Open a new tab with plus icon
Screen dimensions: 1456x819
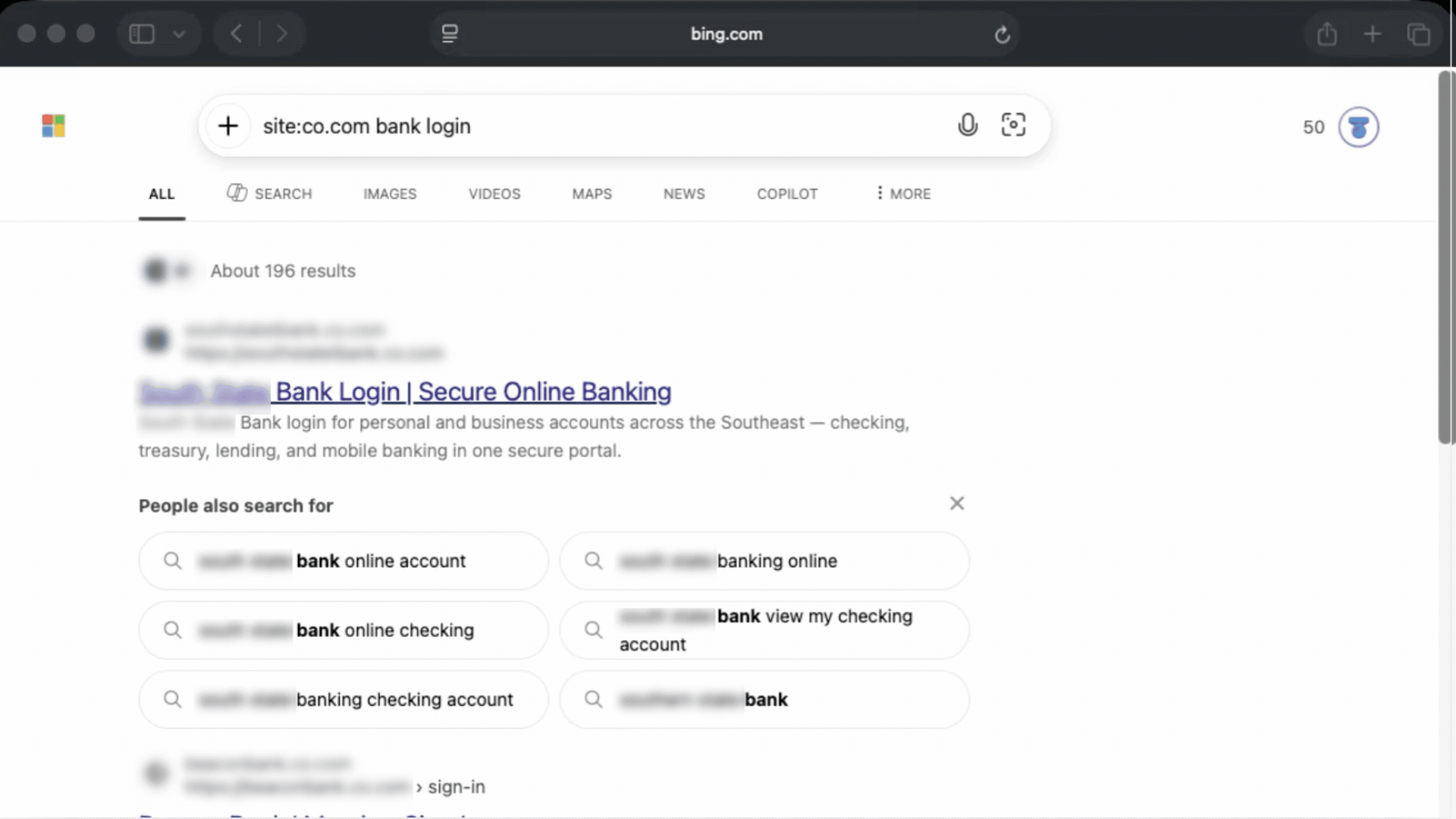pos(1373,34)
